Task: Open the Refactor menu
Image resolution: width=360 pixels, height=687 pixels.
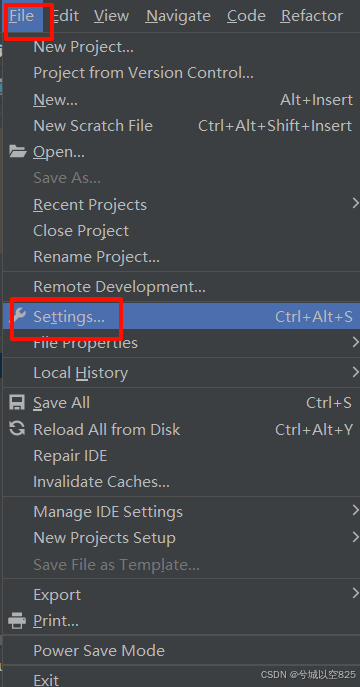Action: [x=312, y=16]
